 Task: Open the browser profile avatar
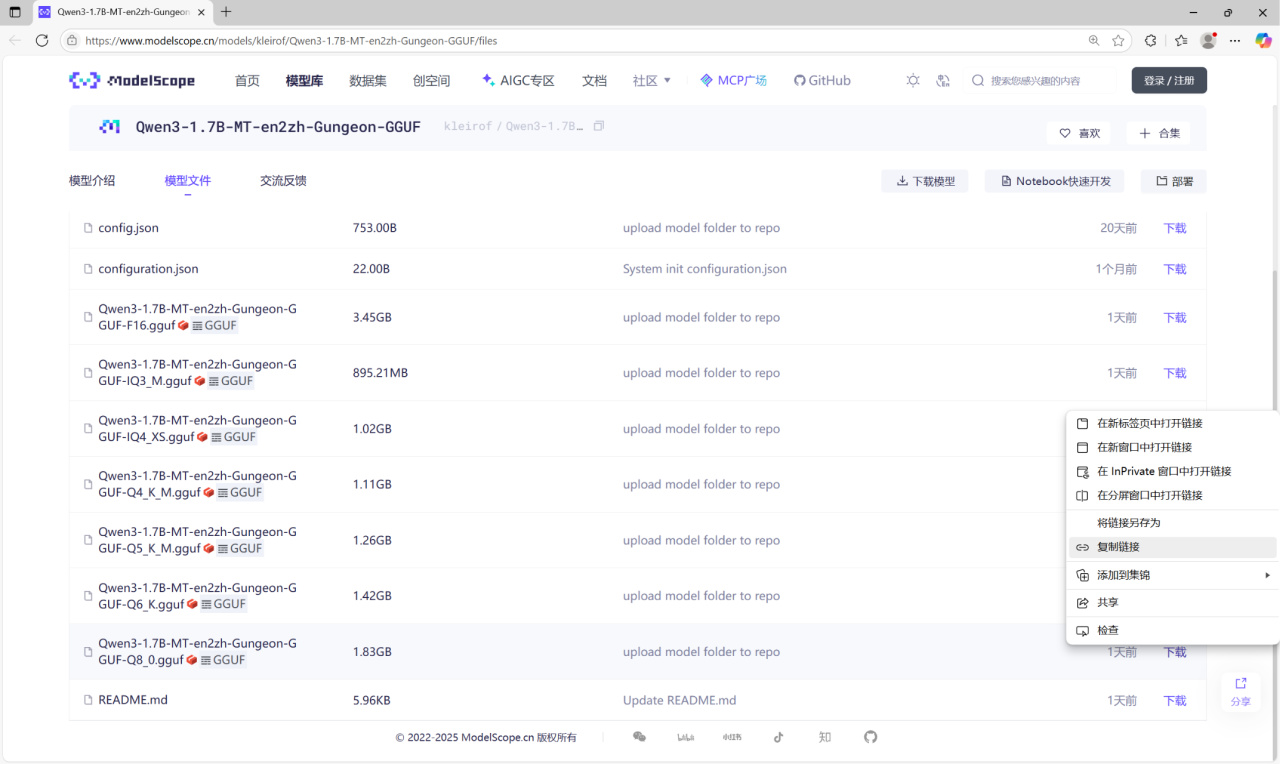coord(1208,41)
